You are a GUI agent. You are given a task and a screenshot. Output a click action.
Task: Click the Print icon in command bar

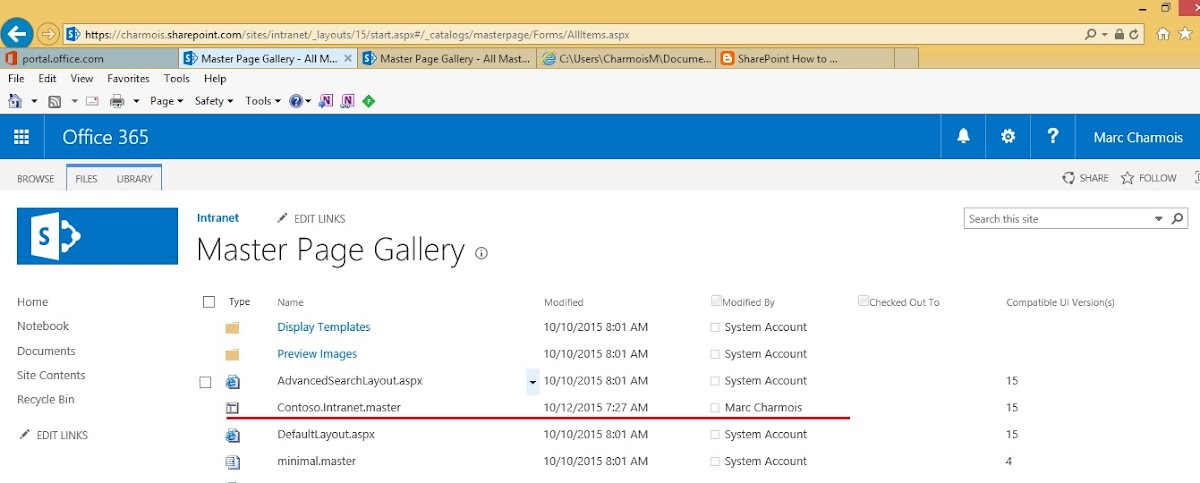point(117,101)
